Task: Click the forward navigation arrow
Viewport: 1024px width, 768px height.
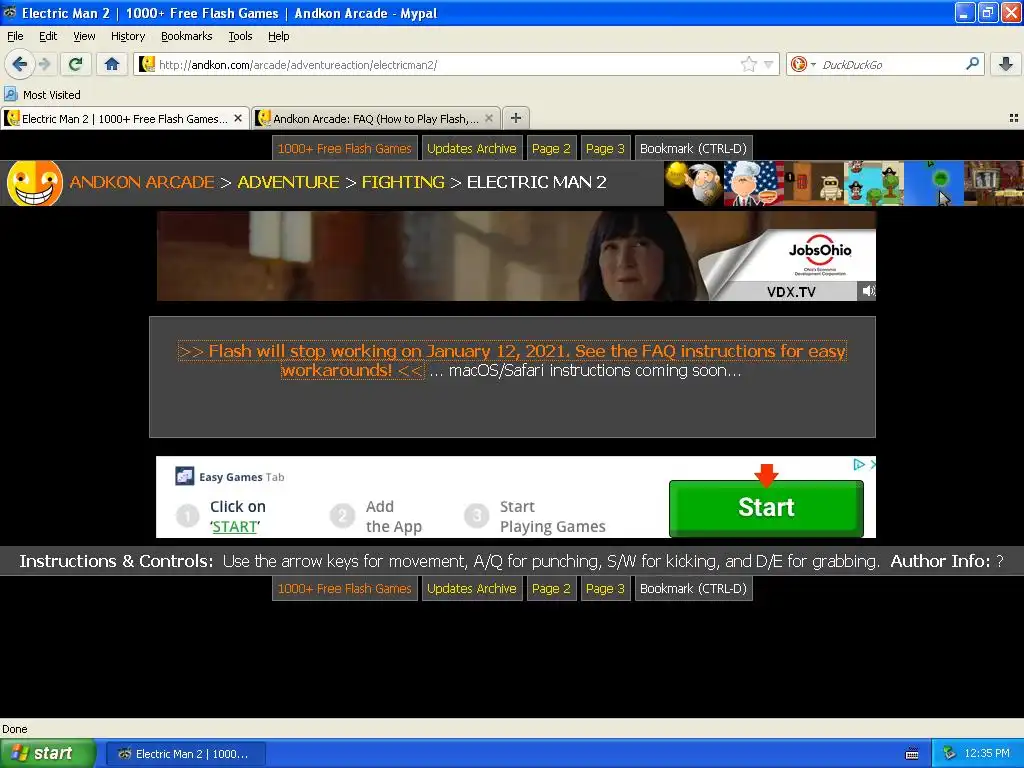Action: [x=44, y=64]
